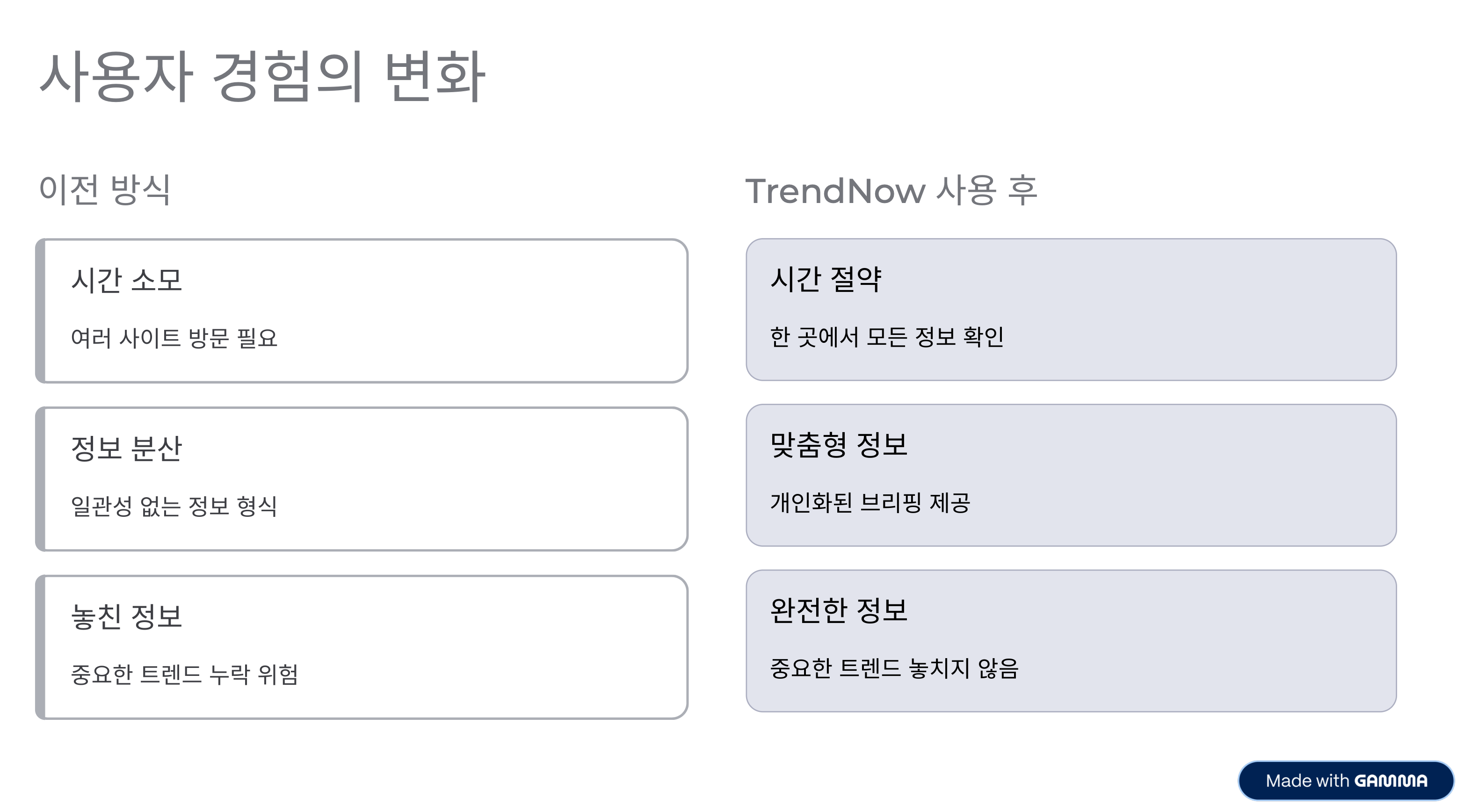Click the "정보 분산" card title
The width and height of the screenshot is (1464, 812).
(126, 449)
